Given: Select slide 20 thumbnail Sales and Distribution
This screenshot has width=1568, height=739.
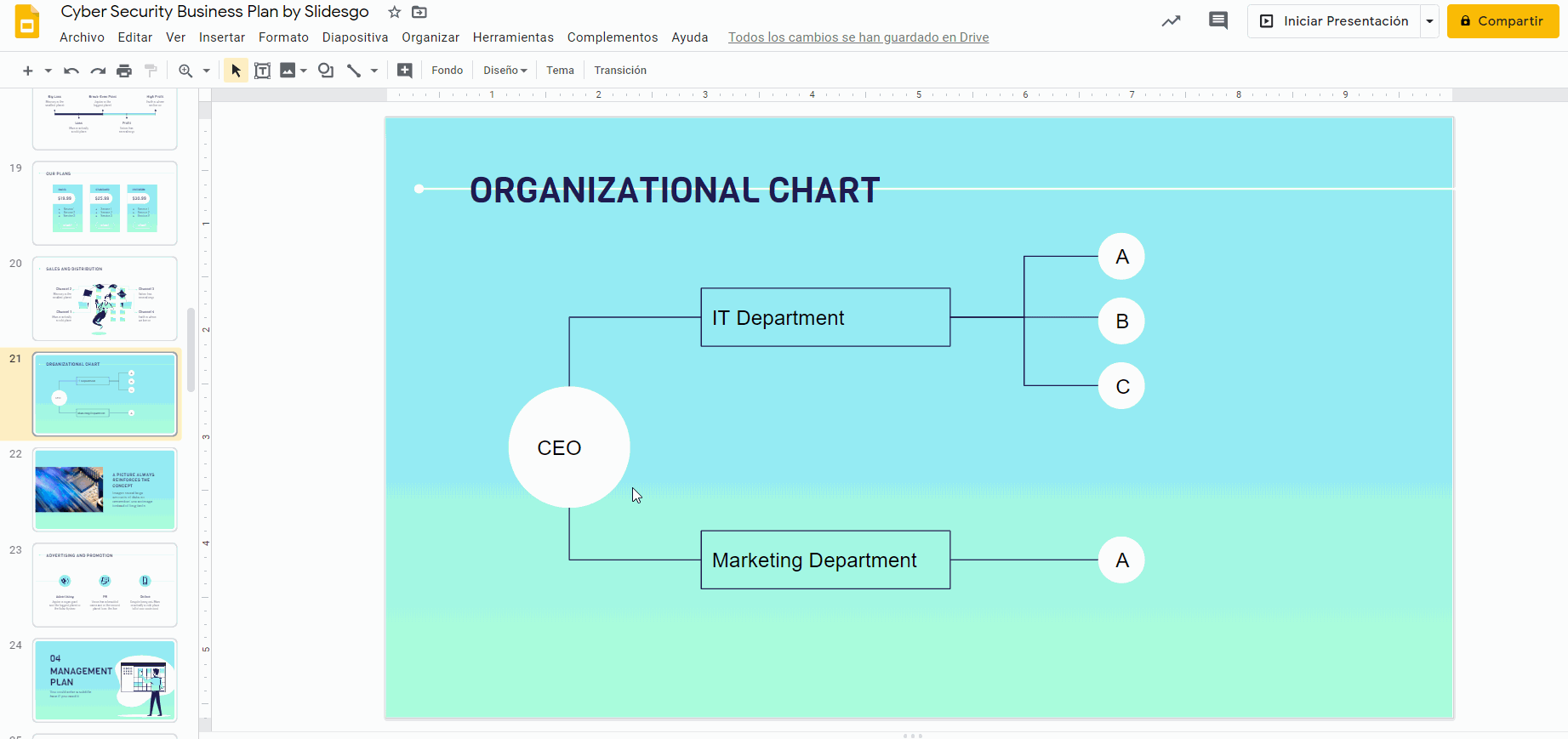Looking at the screenshot, I should pyautogui.click(x=105, y=298).
